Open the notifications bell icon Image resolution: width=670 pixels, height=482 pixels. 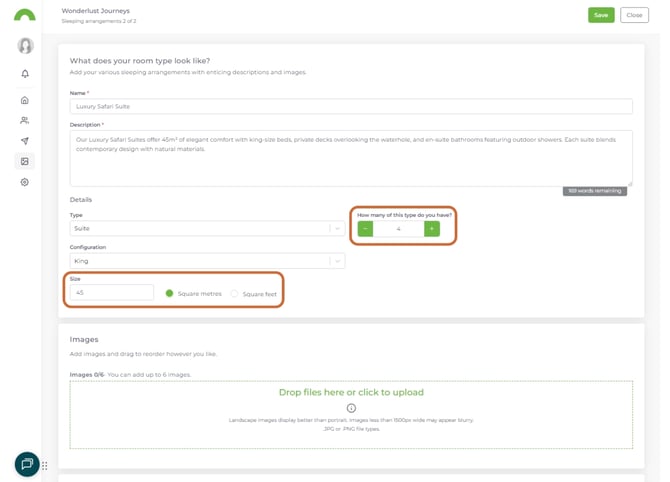(25, 74)
